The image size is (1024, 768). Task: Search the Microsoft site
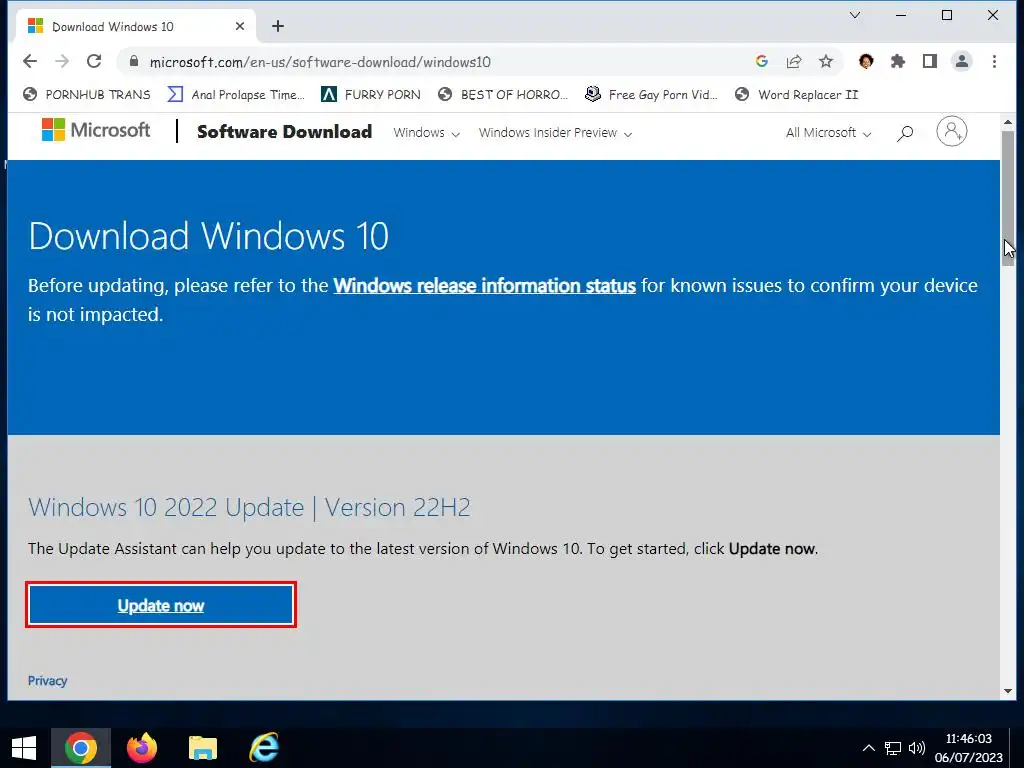click(x=904, y=133)
